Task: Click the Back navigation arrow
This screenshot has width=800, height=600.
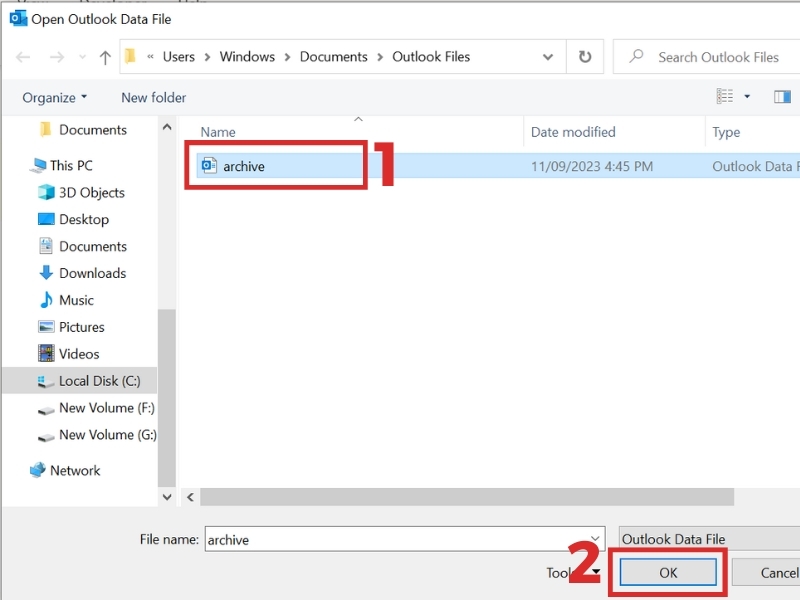Action: pyautogui.click(x=23, y=57)
